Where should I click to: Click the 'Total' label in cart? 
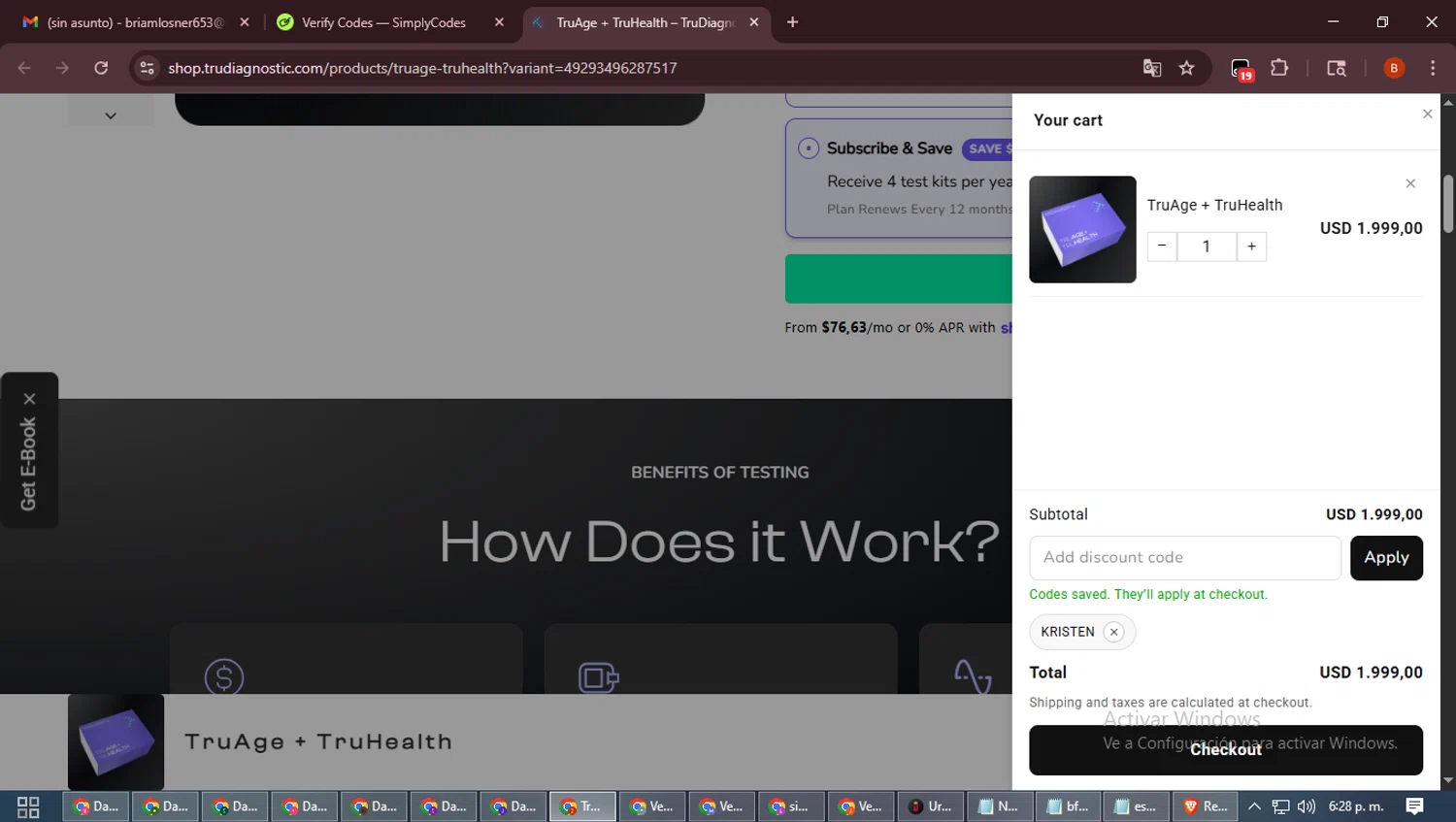point(1047,673)
